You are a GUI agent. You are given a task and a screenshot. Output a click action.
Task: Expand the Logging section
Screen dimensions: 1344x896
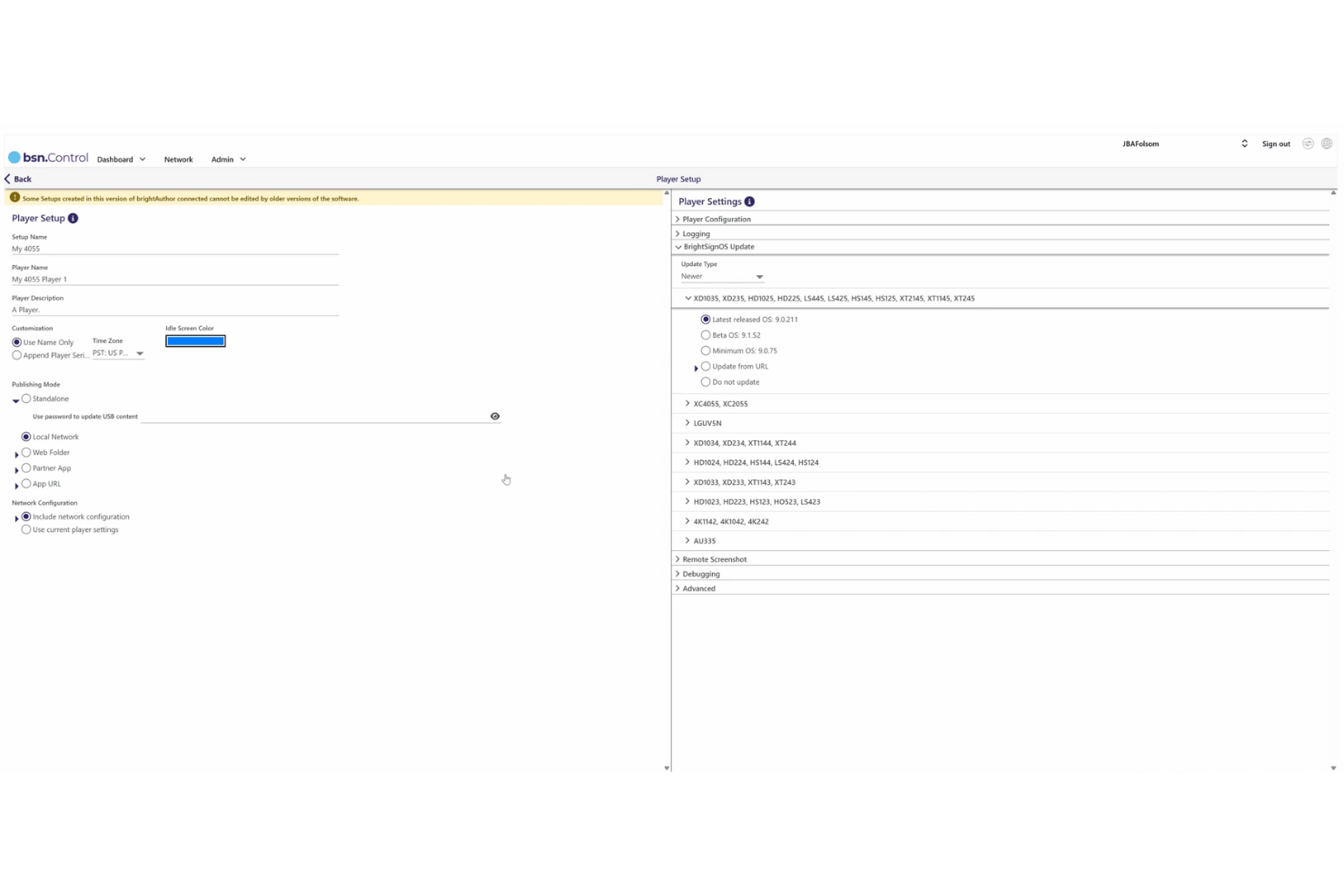tap(677, 233)
